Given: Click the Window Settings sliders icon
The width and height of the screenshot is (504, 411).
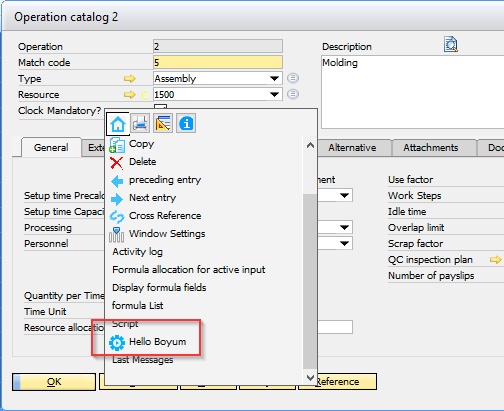Looking at the screenshot, I should click(x=117, y=235).
